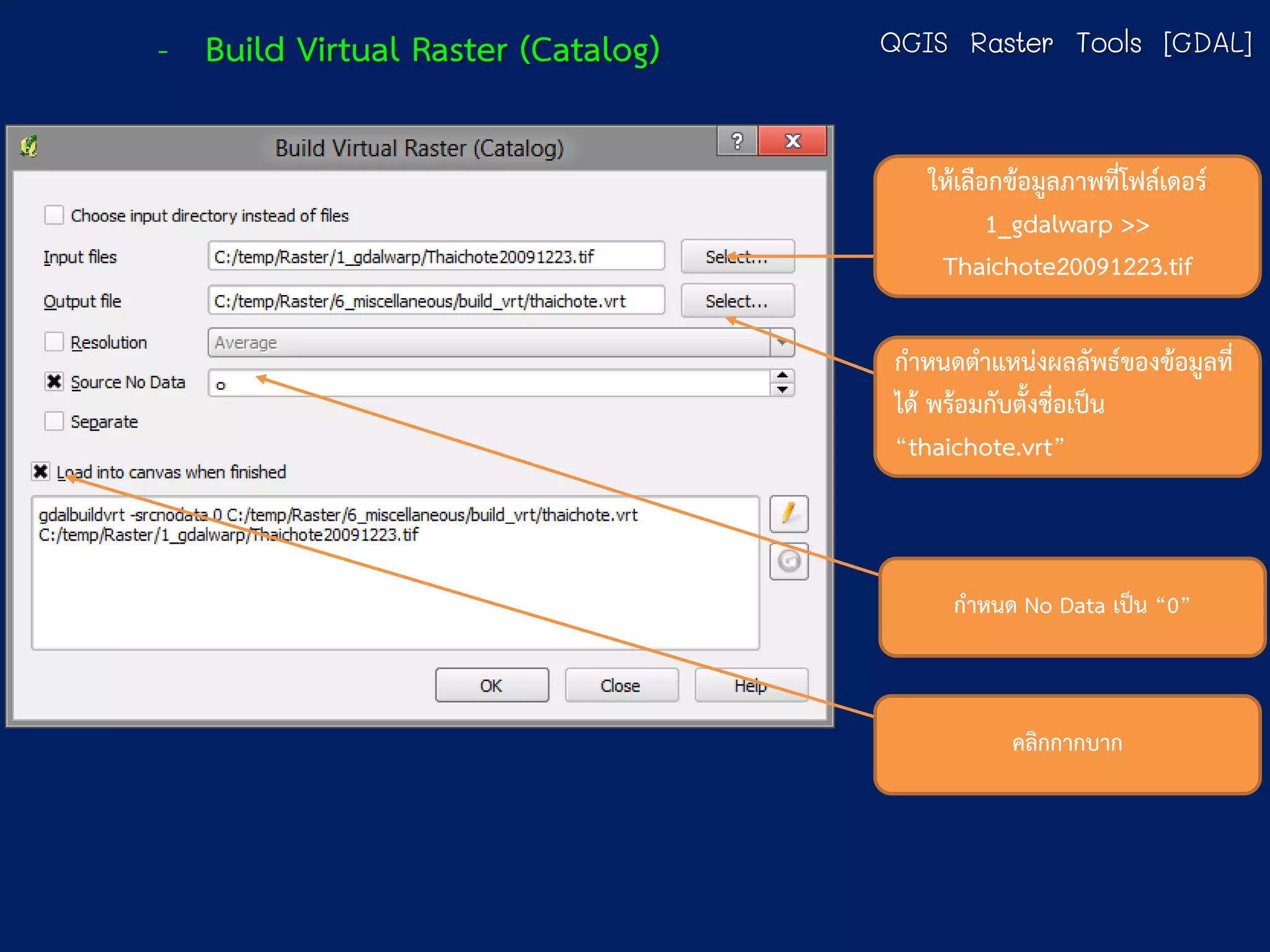Click the OK button
This screenshot has width=1270, height=952.
point(492,685)
